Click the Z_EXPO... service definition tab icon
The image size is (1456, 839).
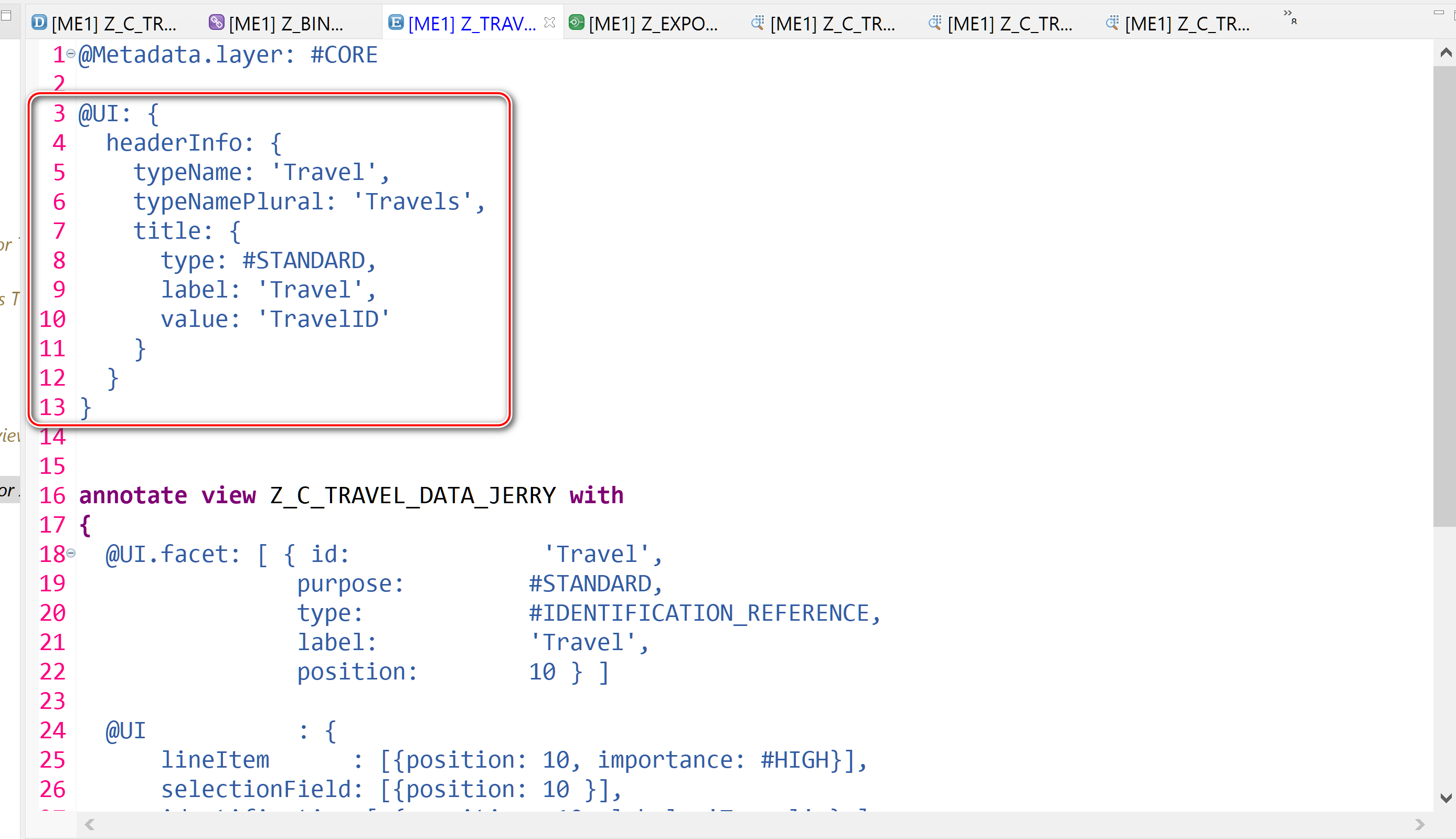tap(576, 23)
